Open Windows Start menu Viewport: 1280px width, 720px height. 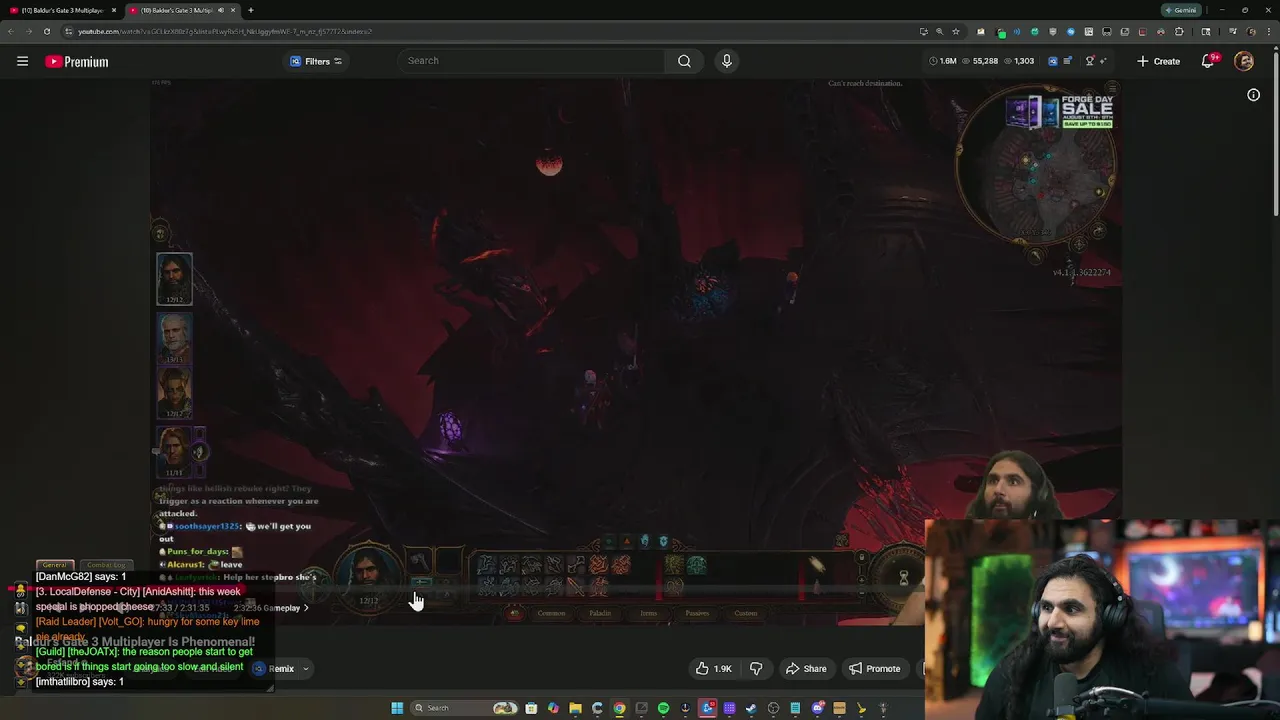[x=397, y=708]
